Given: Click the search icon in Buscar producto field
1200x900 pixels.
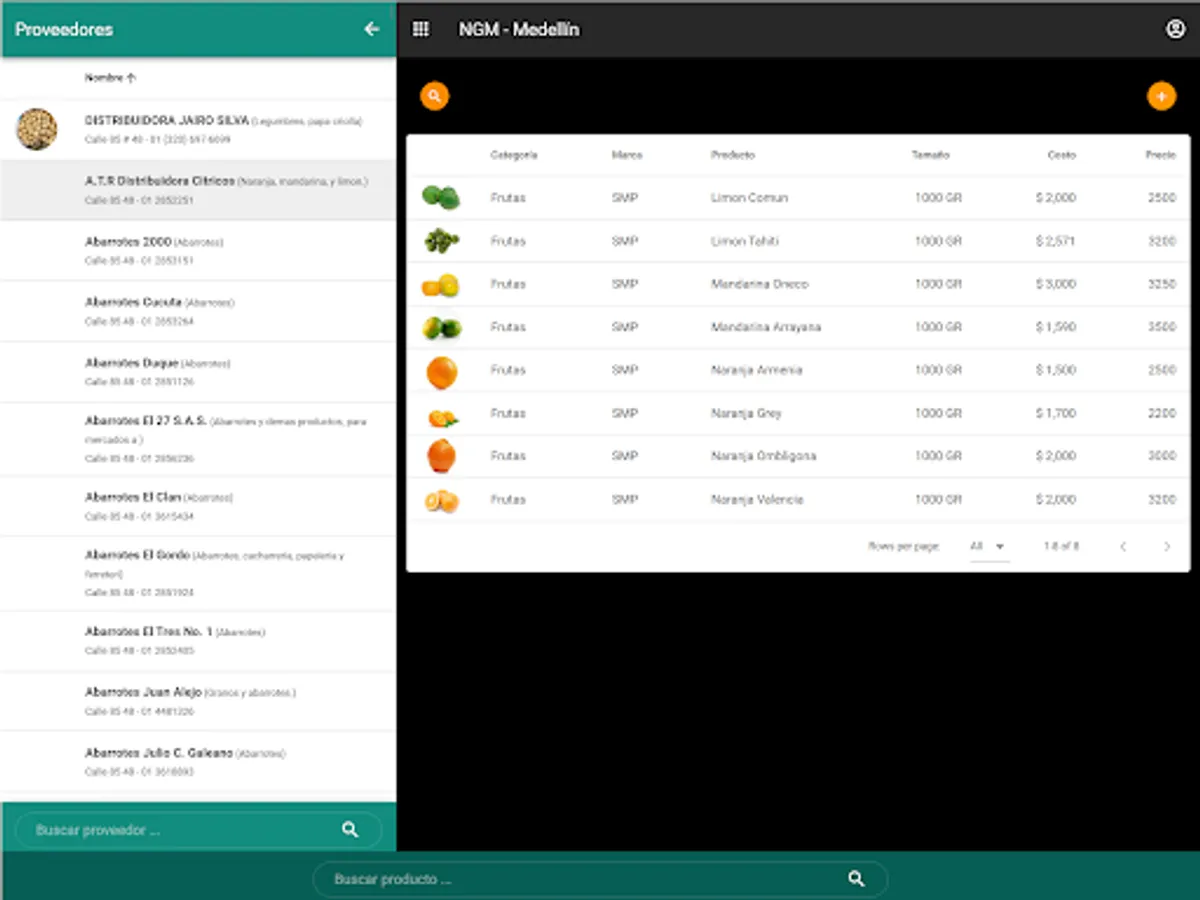Looking at the screenshot, I should click(855, 878).
